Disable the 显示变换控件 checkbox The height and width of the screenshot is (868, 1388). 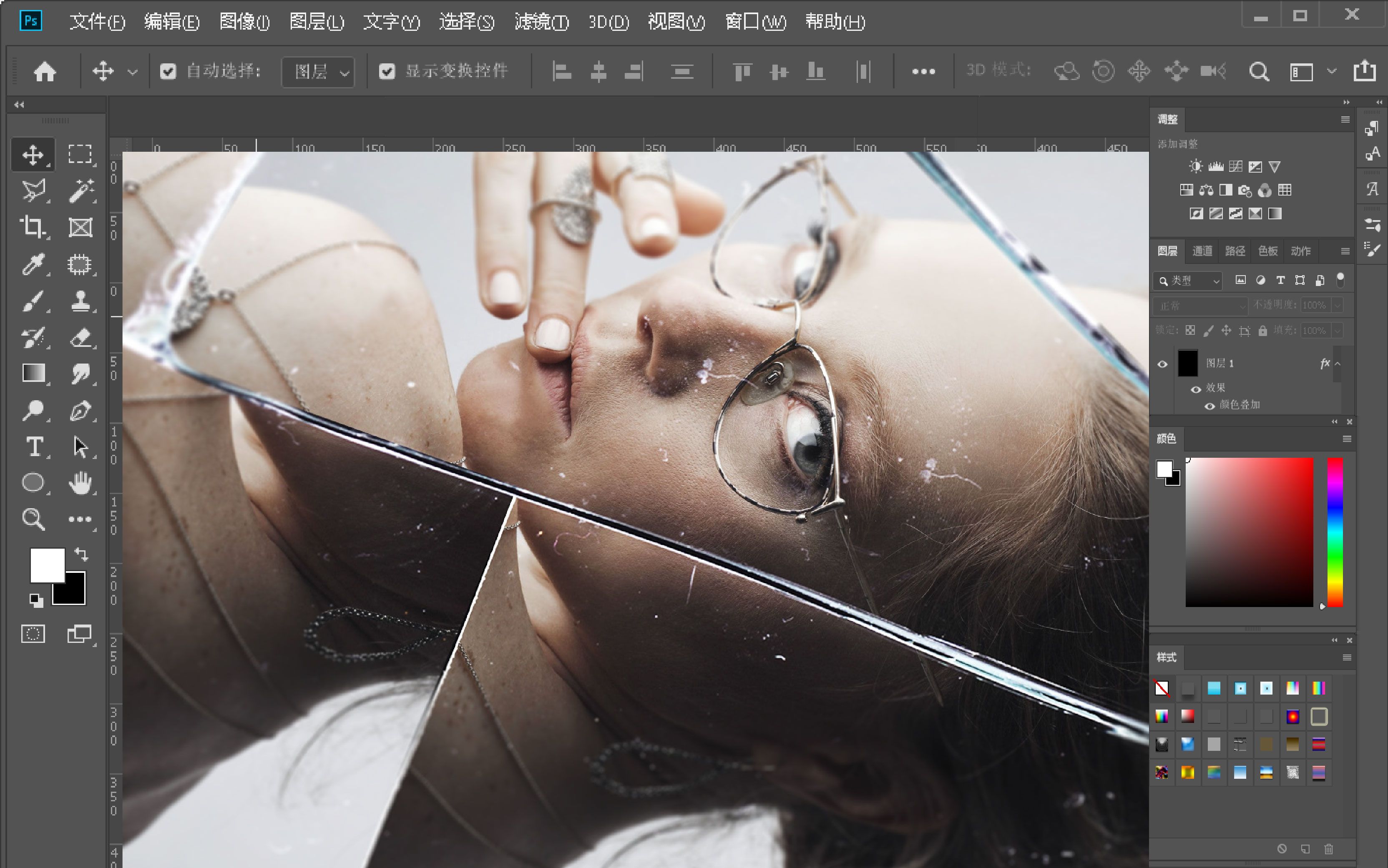[x=387, y=71]
